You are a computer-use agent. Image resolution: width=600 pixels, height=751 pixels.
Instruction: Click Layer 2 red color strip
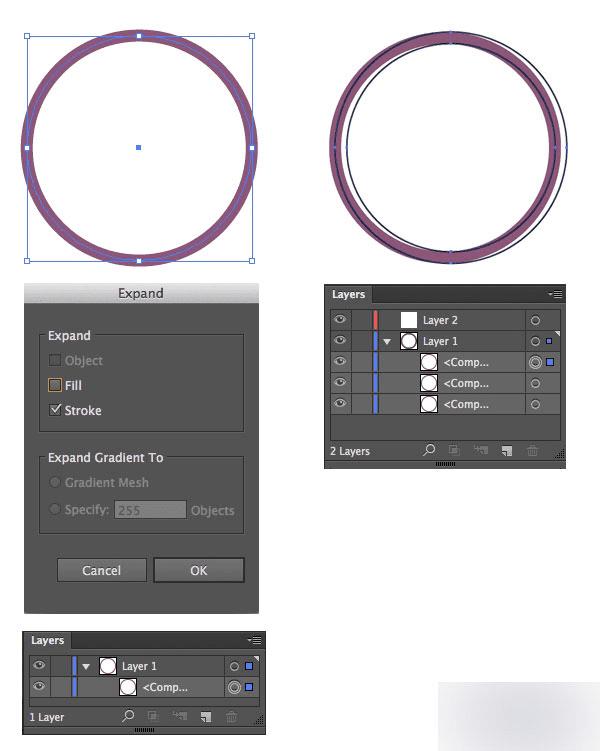(375, 320)
